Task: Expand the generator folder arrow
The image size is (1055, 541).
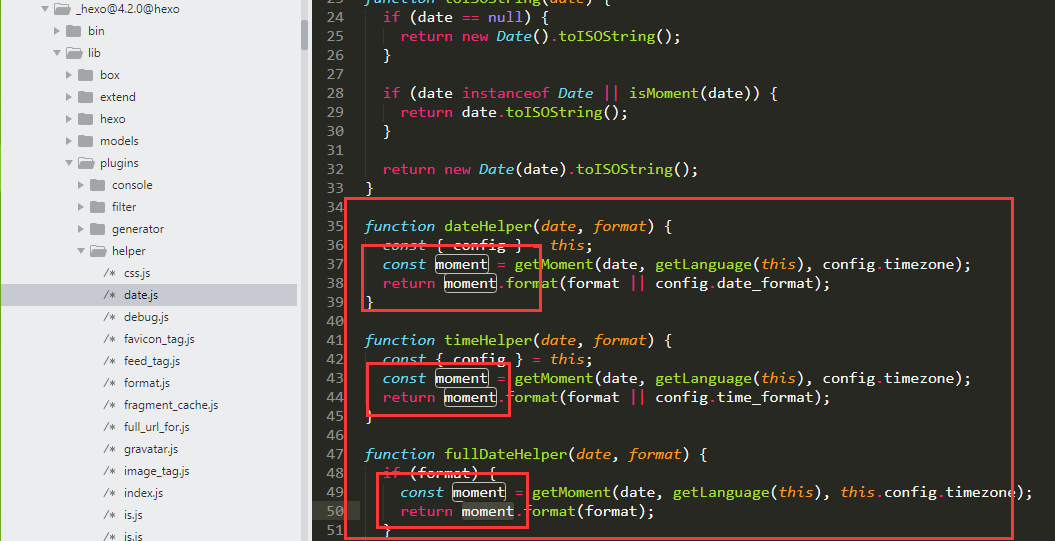Action: coord(81,229)
